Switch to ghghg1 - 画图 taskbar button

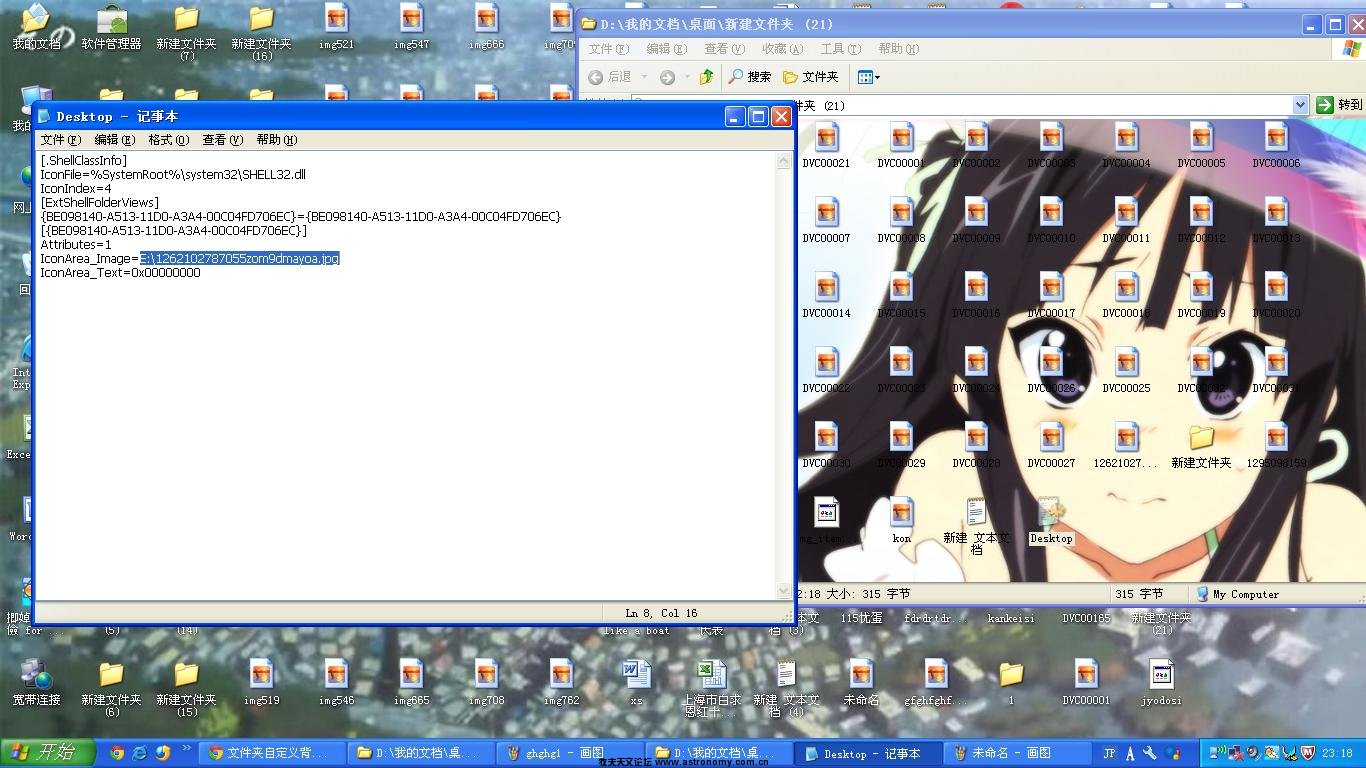pyautogui.click(x=568, y=753)
